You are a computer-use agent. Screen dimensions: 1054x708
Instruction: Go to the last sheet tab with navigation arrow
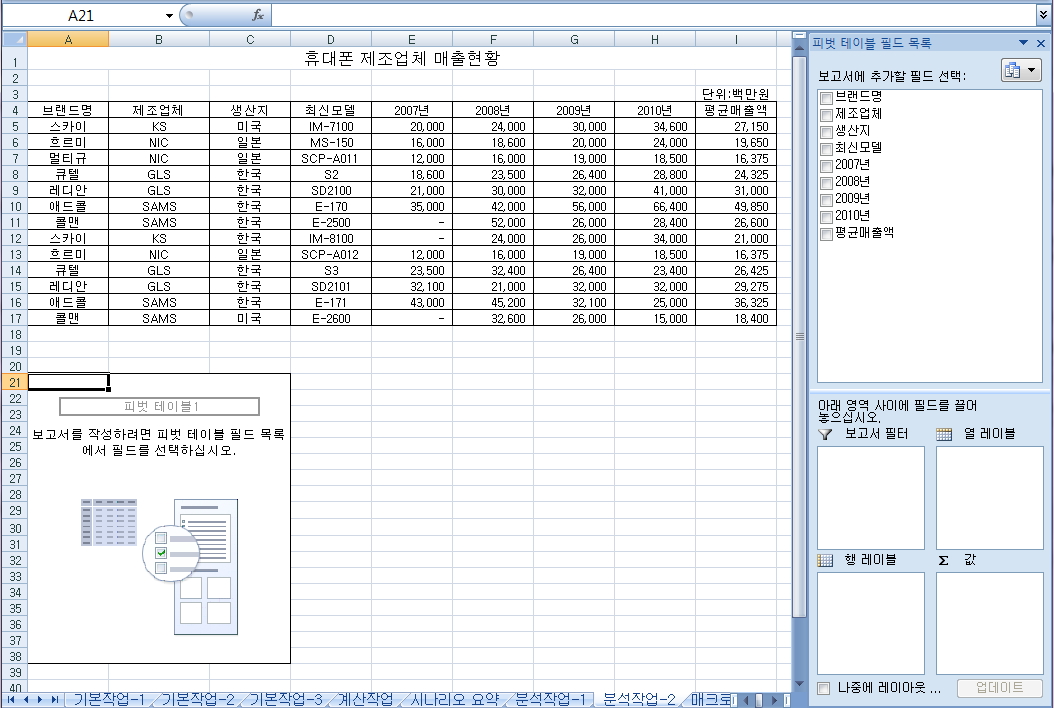click(55, 700)
